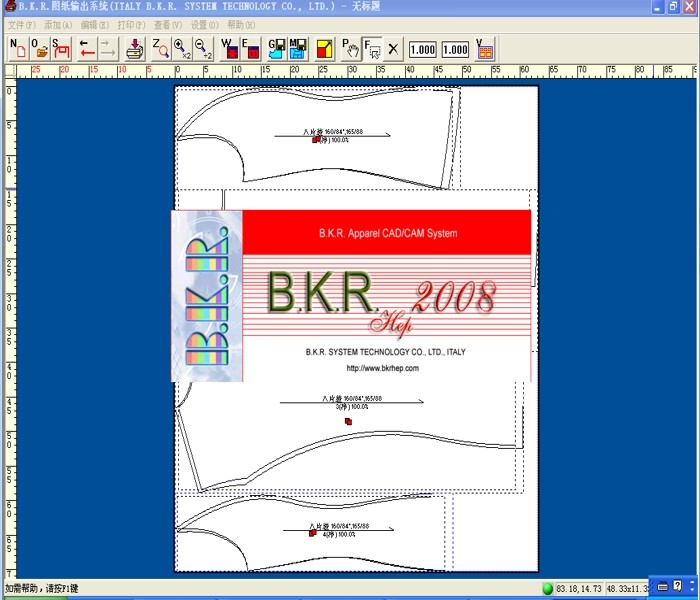Image resolution: width=700 pixels, height=600 pixels.
Task: Click B.K.R. SYSTEM TECHNOLOGY CO. text
Action: point(386,352)
